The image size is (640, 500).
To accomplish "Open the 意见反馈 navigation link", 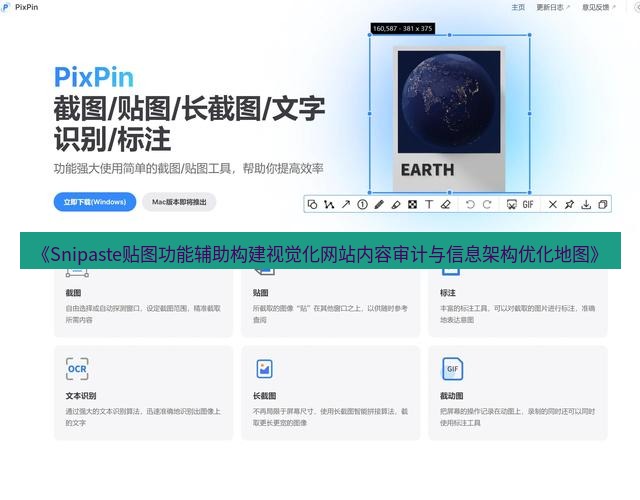I will pyautogui.click(x=598, y=7).
